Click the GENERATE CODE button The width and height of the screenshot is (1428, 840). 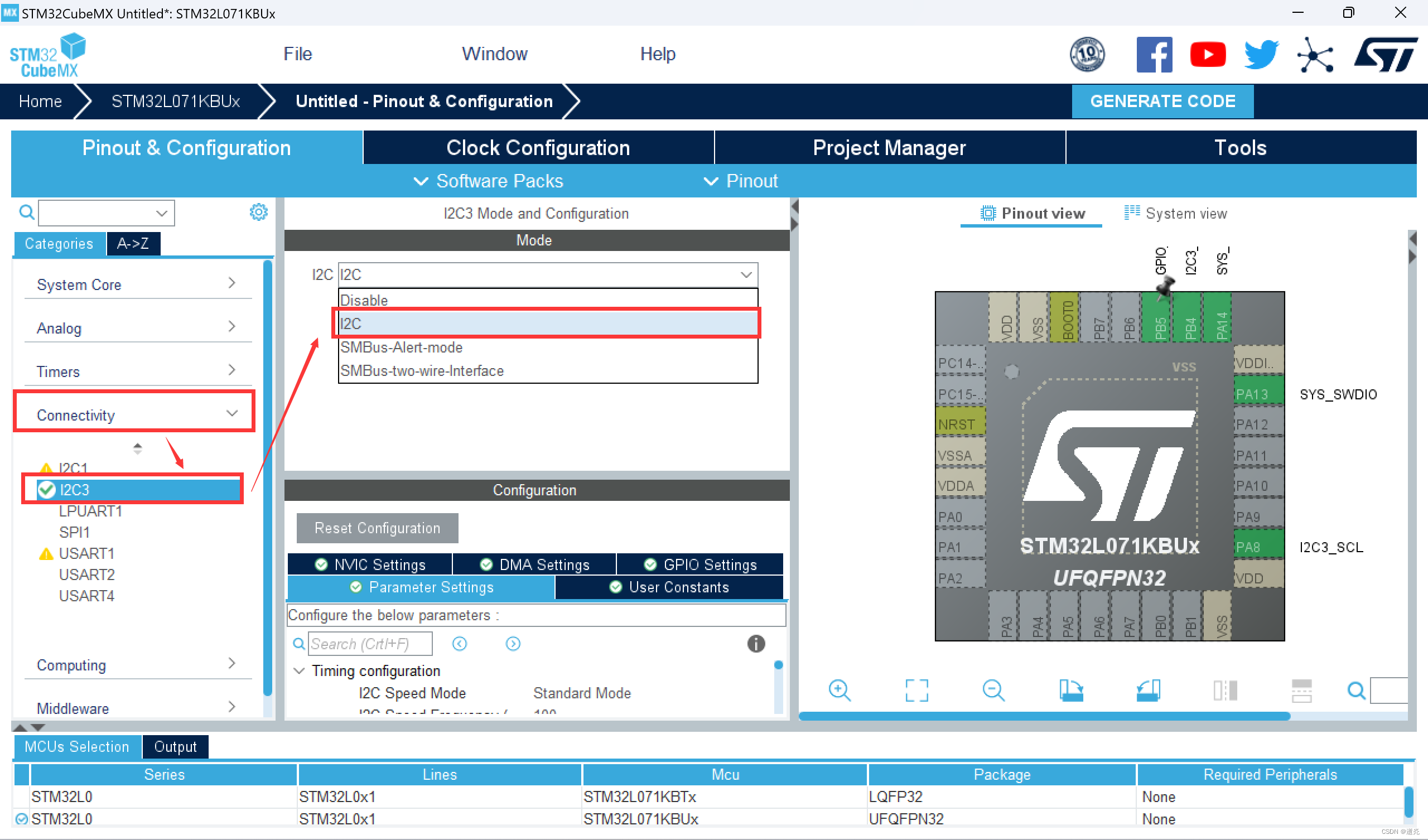[x=1162, y=101]
